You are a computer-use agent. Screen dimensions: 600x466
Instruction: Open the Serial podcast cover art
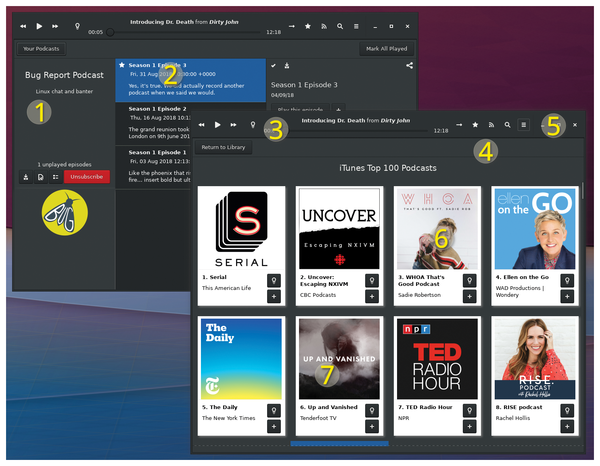[x=241, y=228]
